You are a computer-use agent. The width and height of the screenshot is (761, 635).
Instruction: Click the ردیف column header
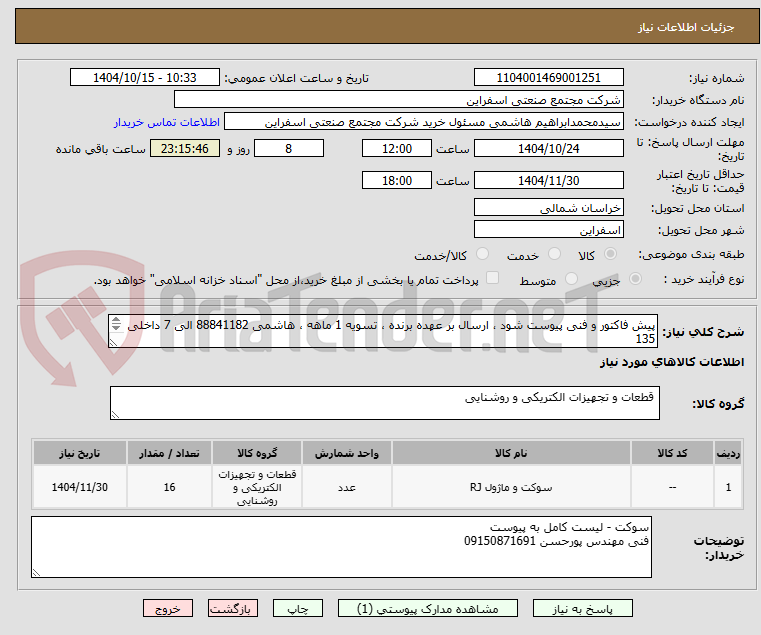tap(728, 453)
